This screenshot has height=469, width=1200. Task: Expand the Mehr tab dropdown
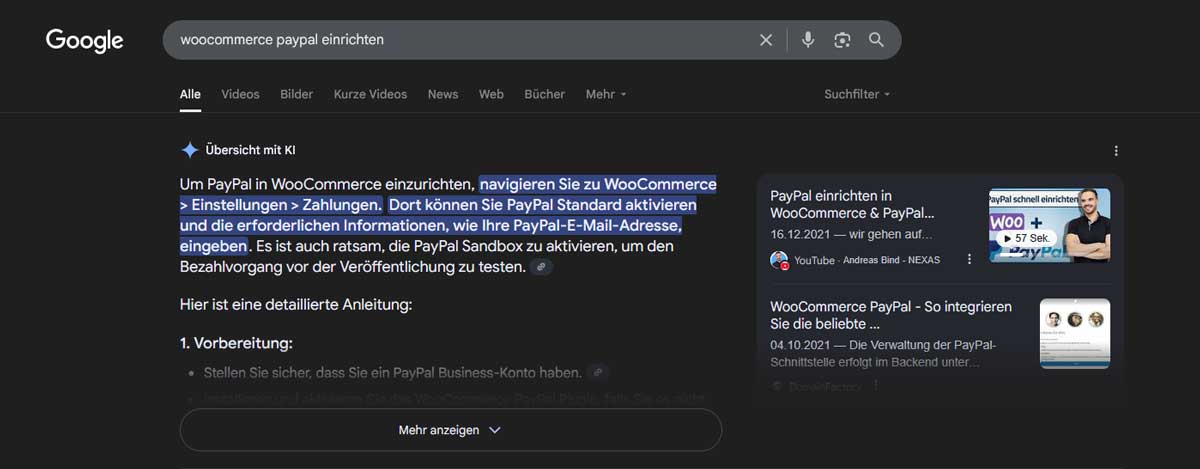click(x=606, y=94)
